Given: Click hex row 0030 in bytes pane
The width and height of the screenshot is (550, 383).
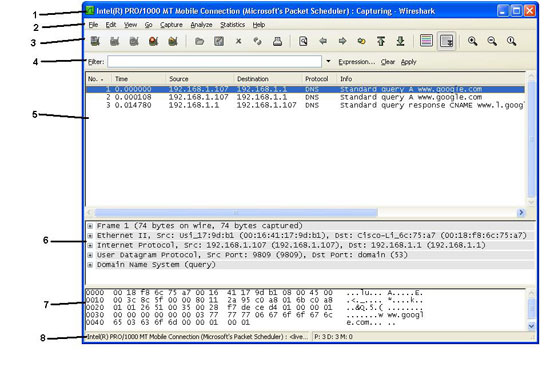Looking at the screenshot, I should tap(254, 315).
